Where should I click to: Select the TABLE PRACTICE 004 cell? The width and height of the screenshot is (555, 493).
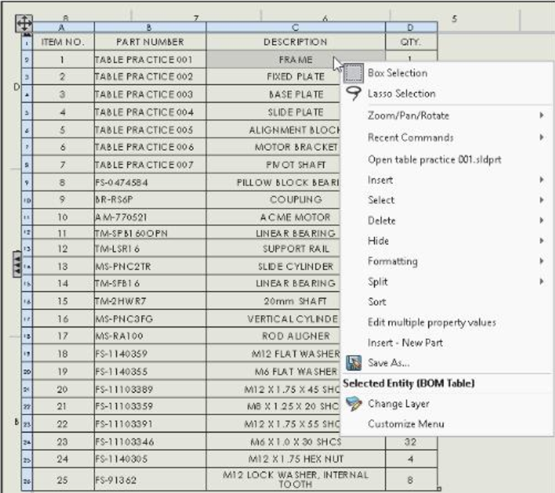pos(150,112)
